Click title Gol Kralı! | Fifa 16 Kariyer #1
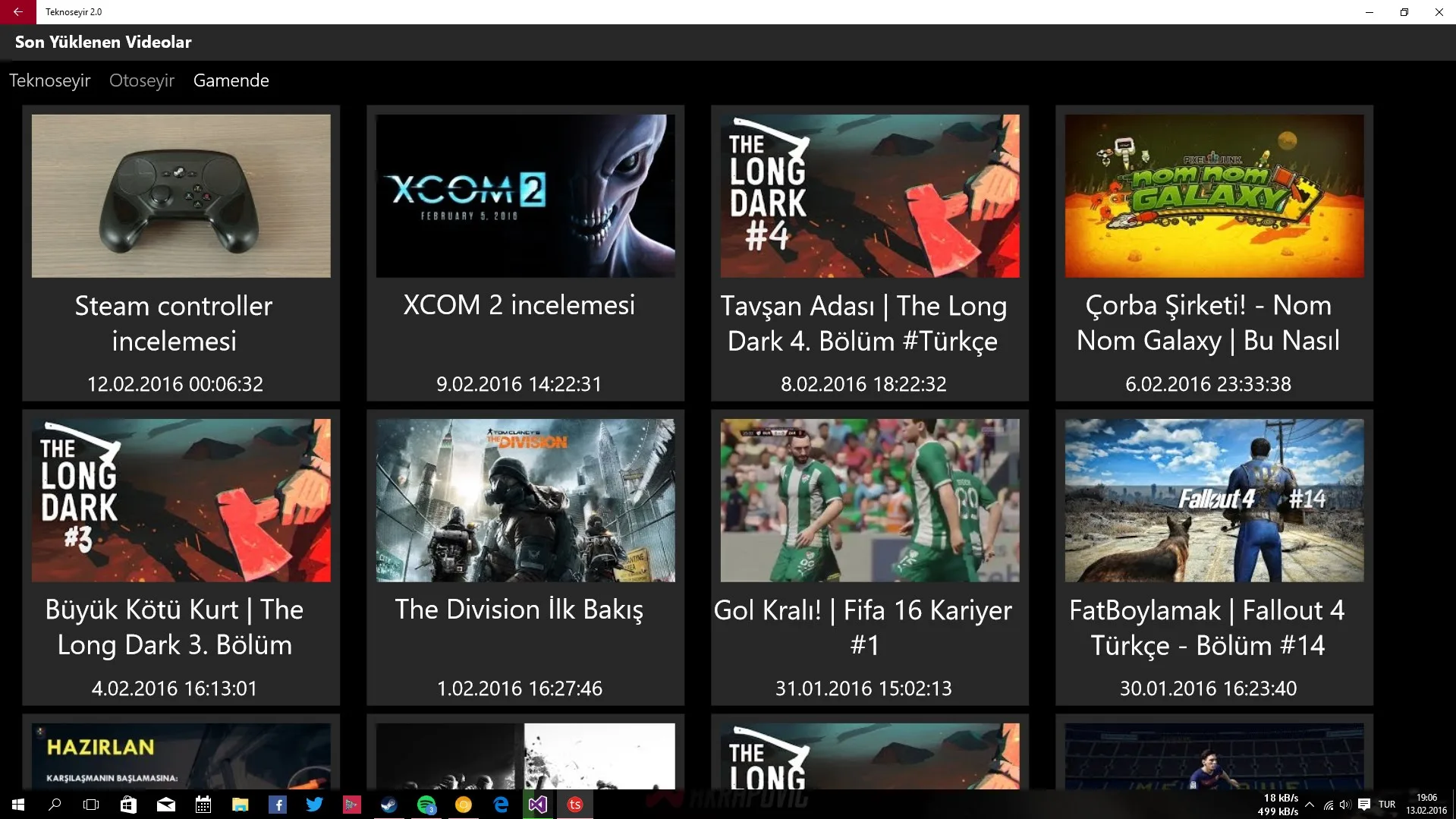The image size is (1456, 819). click(x=863, y=628)
